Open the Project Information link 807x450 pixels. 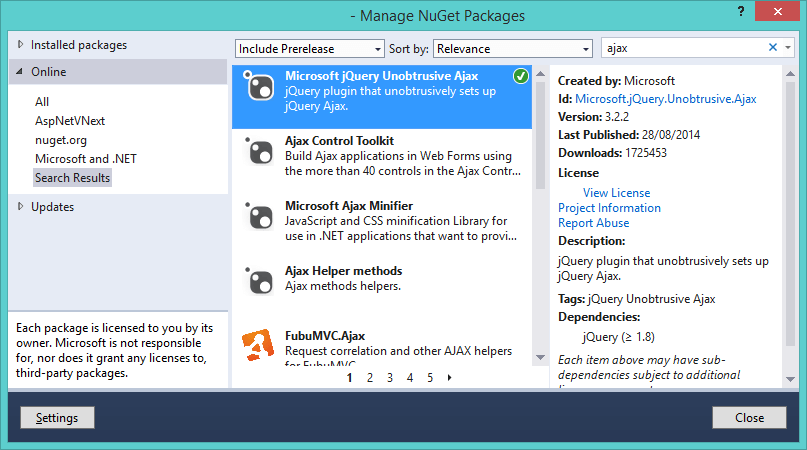pos(609,208)
